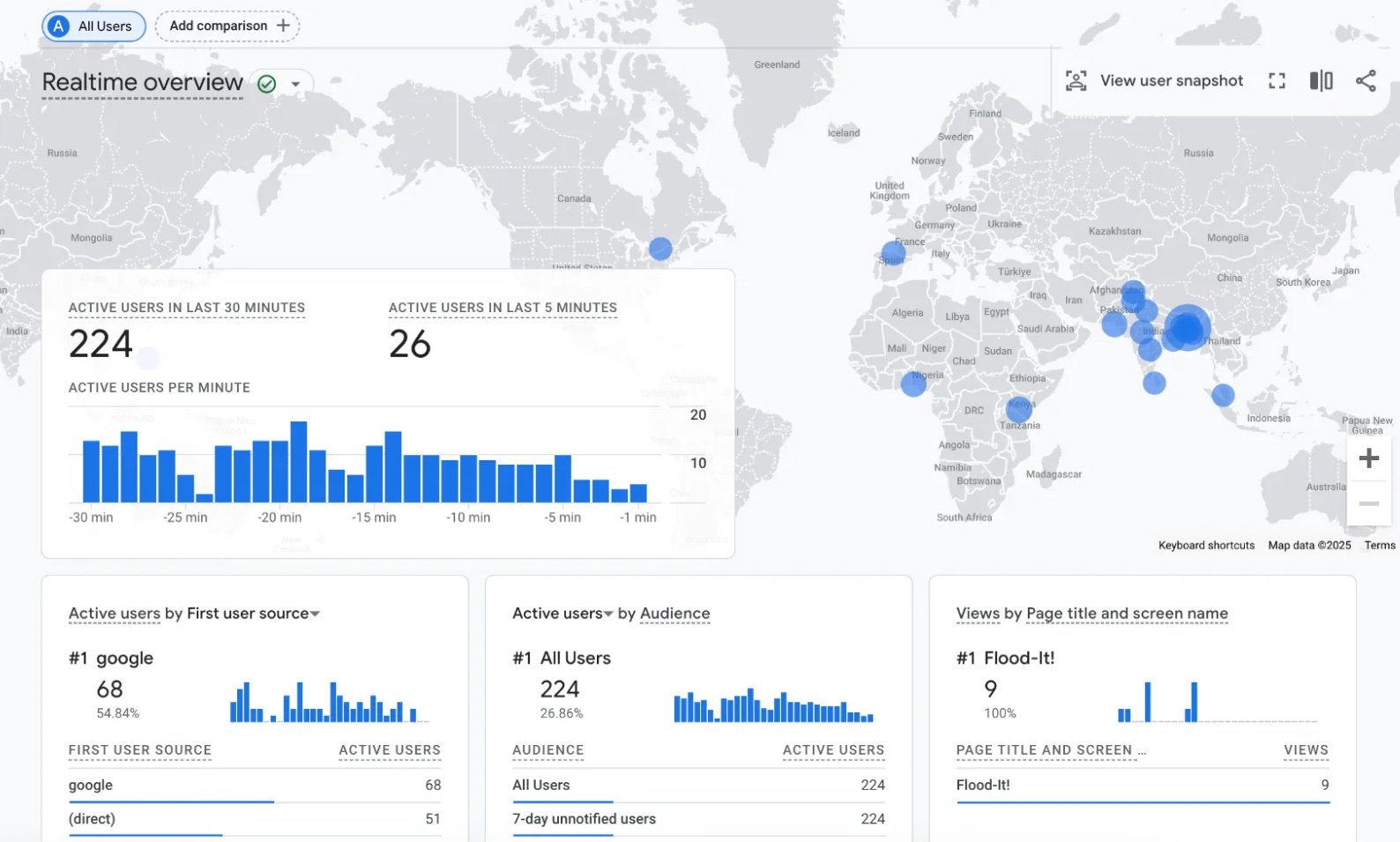This screenshot has width=1400, height=842.
Task: Open Keyboard shortcuts on the map
Action: click(1205, 546)
